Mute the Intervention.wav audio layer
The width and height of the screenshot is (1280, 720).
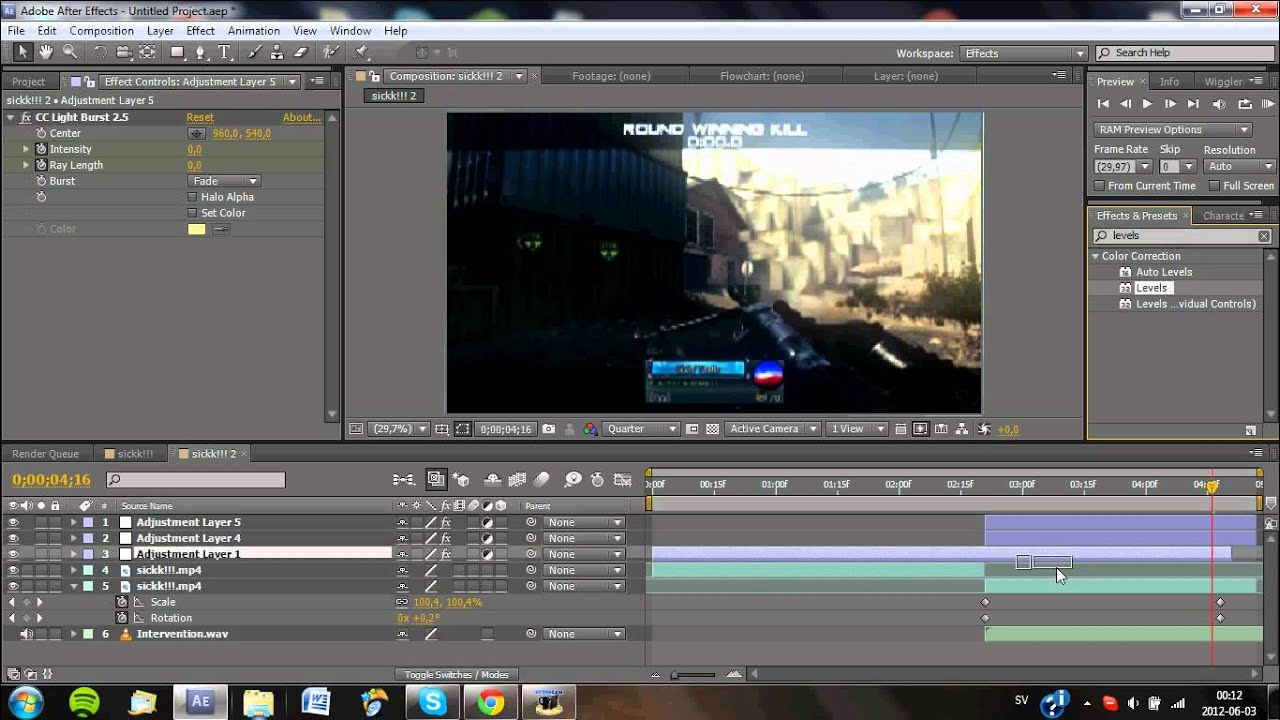[x=27, y=634]
